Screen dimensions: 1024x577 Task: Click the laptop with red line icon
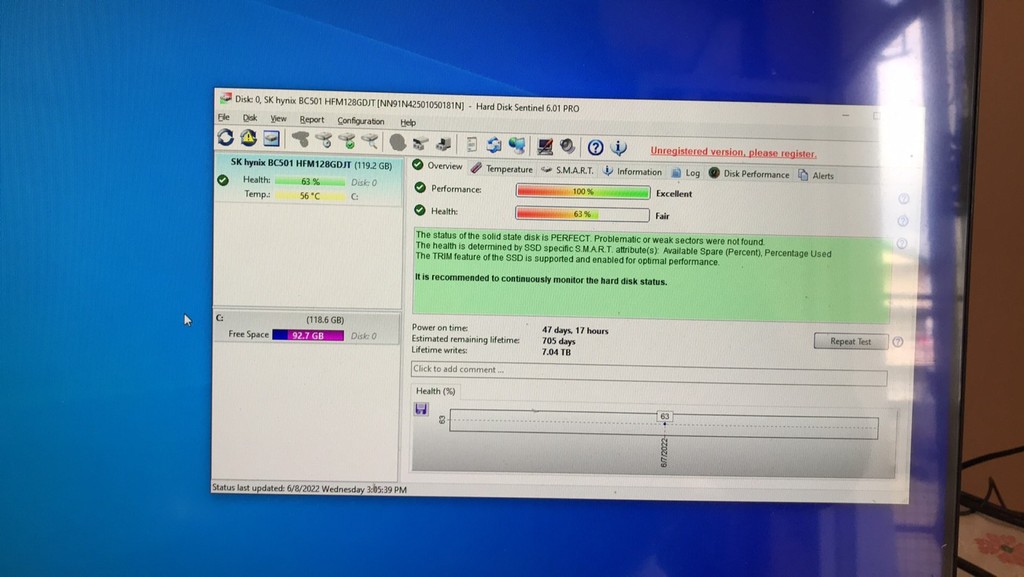tap(545, 146)
